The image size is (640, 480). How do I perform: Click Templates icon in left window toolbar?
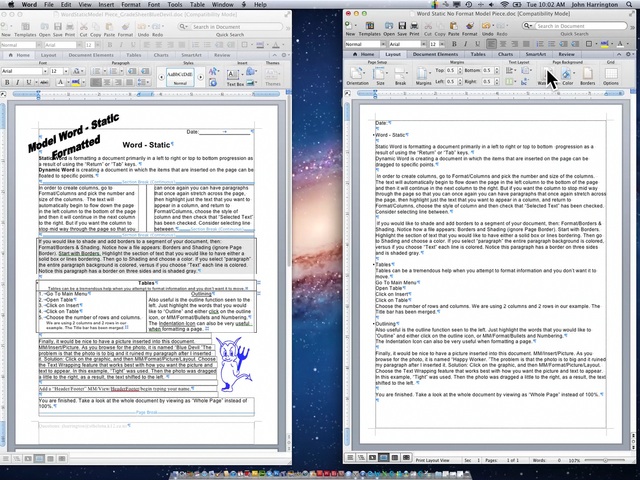tap(25, 27)
